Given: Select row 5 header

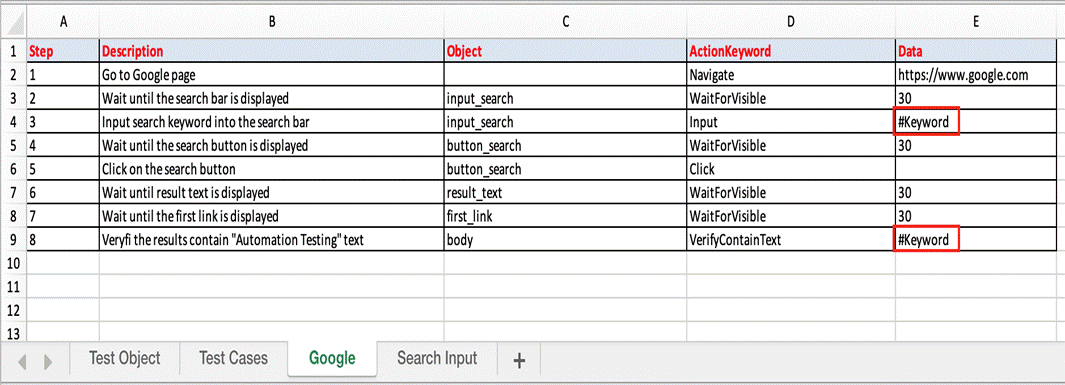Looking at the screenshot, I should click(14, 145).
